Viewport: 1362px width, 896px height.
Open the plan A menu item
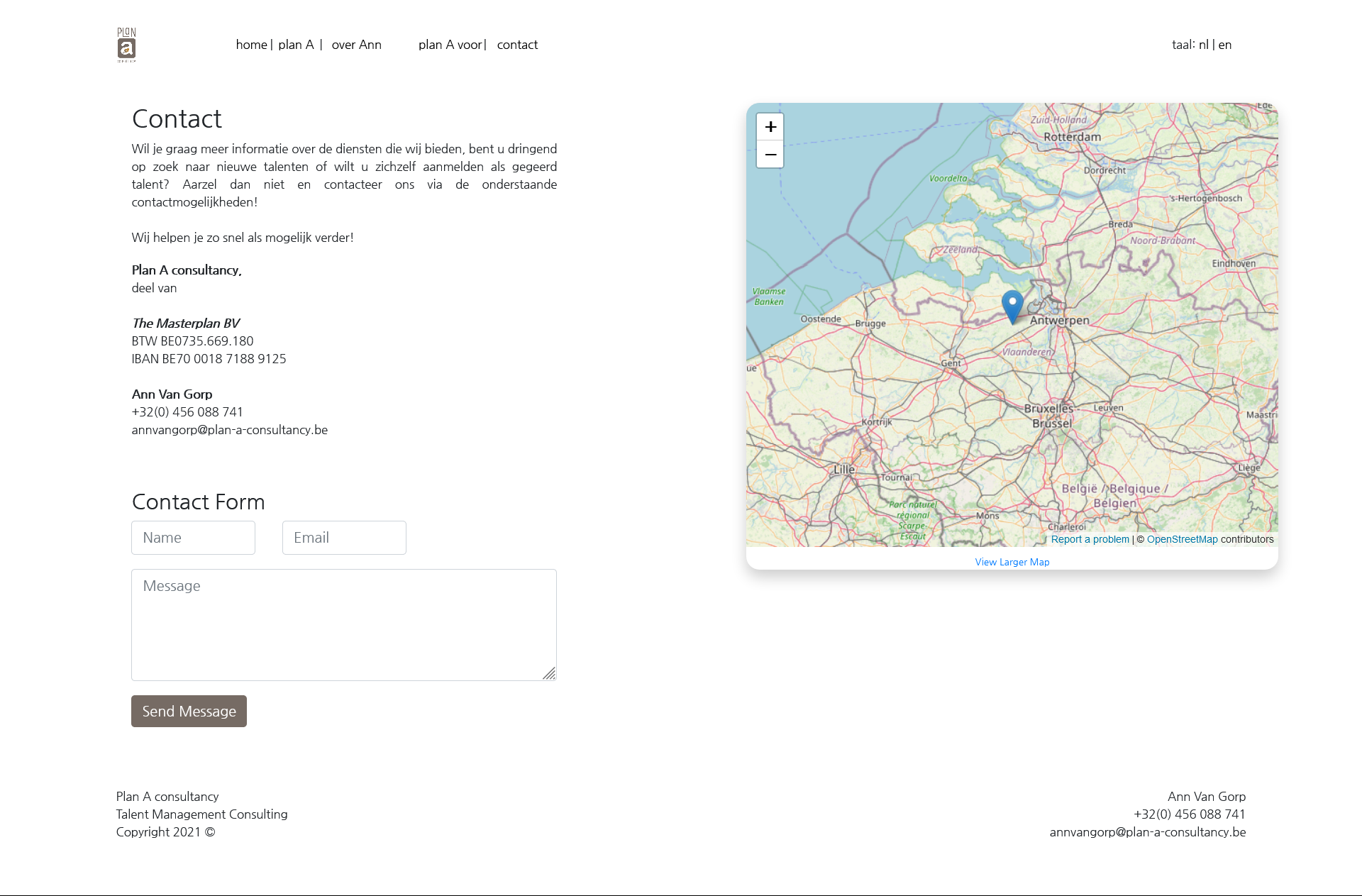(x=296, y=45)
